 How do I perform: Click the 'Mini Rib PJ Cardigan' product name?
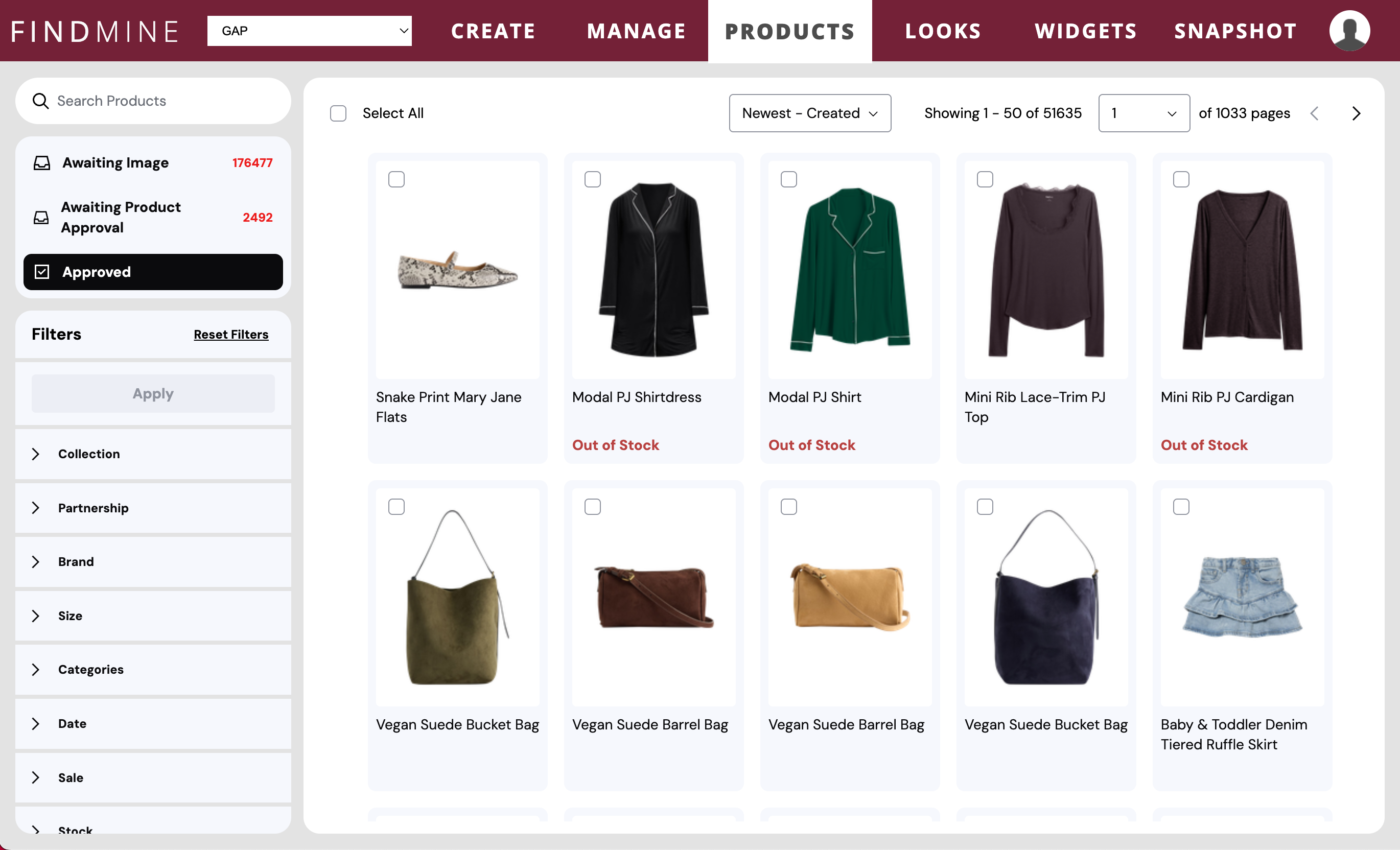pos(1227,397)
